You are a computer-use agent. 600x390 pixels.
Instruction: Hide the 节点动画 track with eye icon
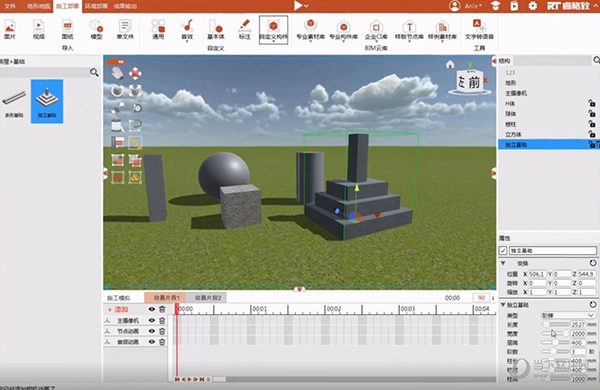152,331
